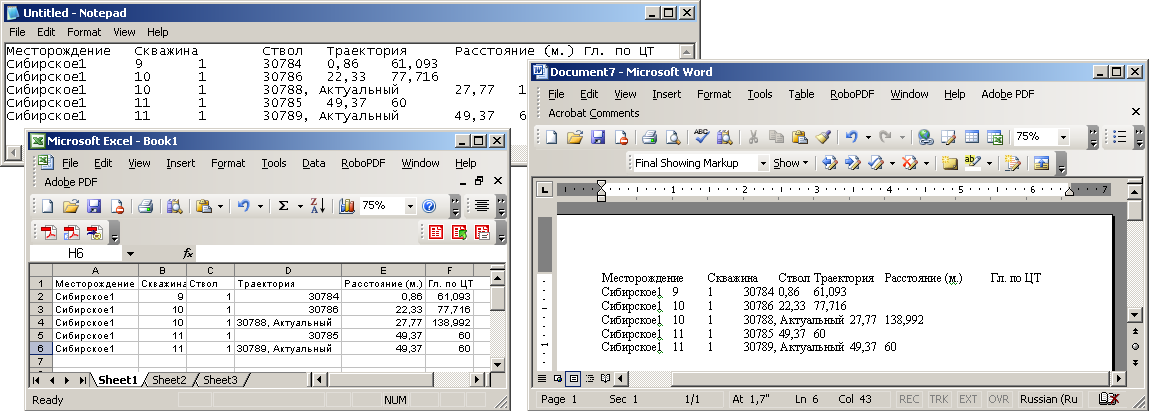Click the Insert Function fx icon
The width and height of the screenshot is (1149, 411).
click(187, 254)
